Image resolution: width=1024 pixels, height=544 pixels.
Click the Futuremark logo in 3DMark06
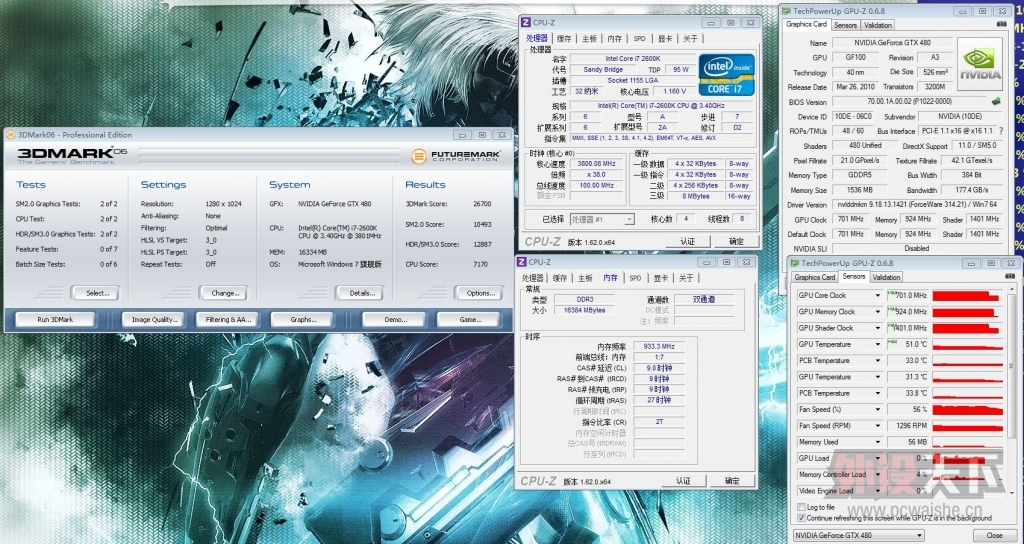(x=456, y=157)
